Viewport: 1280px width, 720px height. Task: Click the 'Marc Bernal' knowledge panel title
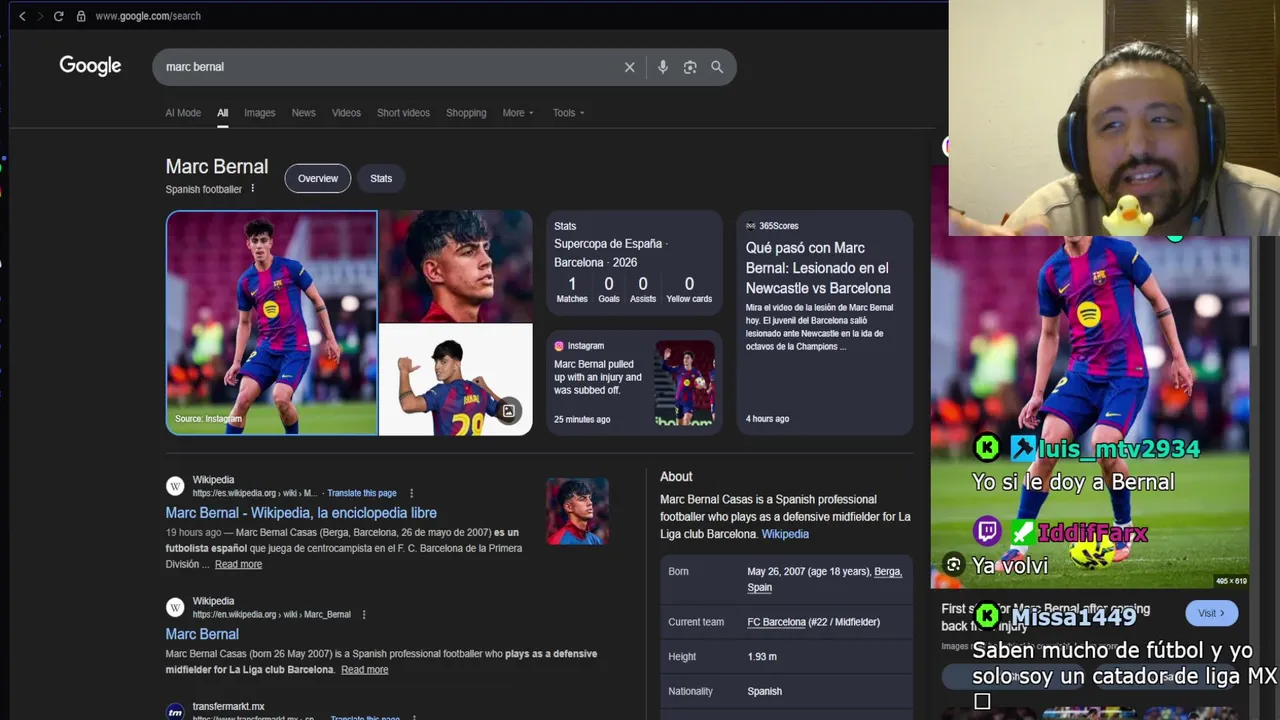point(217,167)
